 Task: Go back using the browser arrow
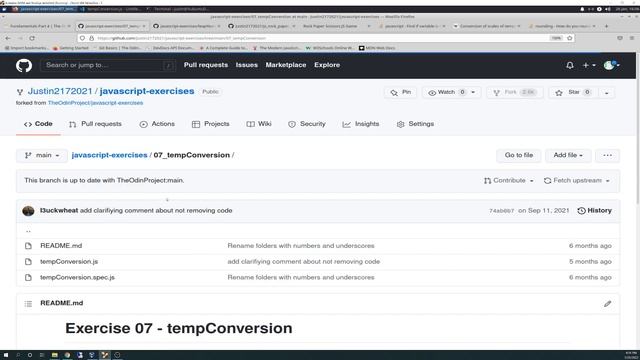tap(8, 38)
